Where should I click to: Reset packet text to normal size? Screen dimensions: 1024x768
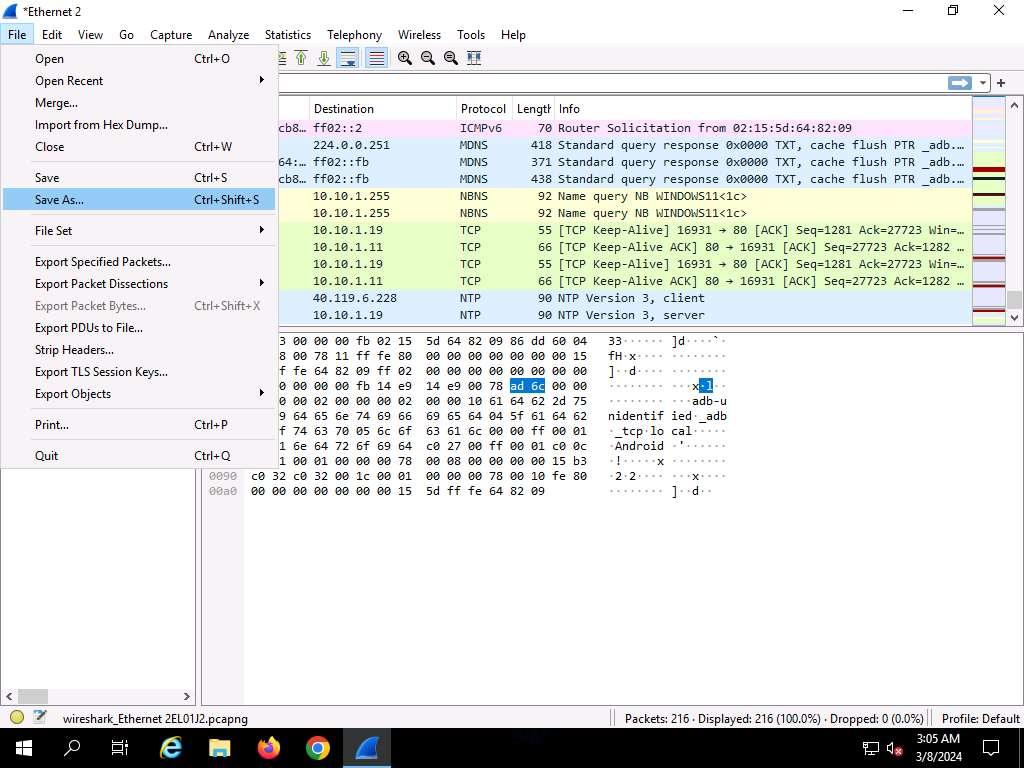click(451, 58)
